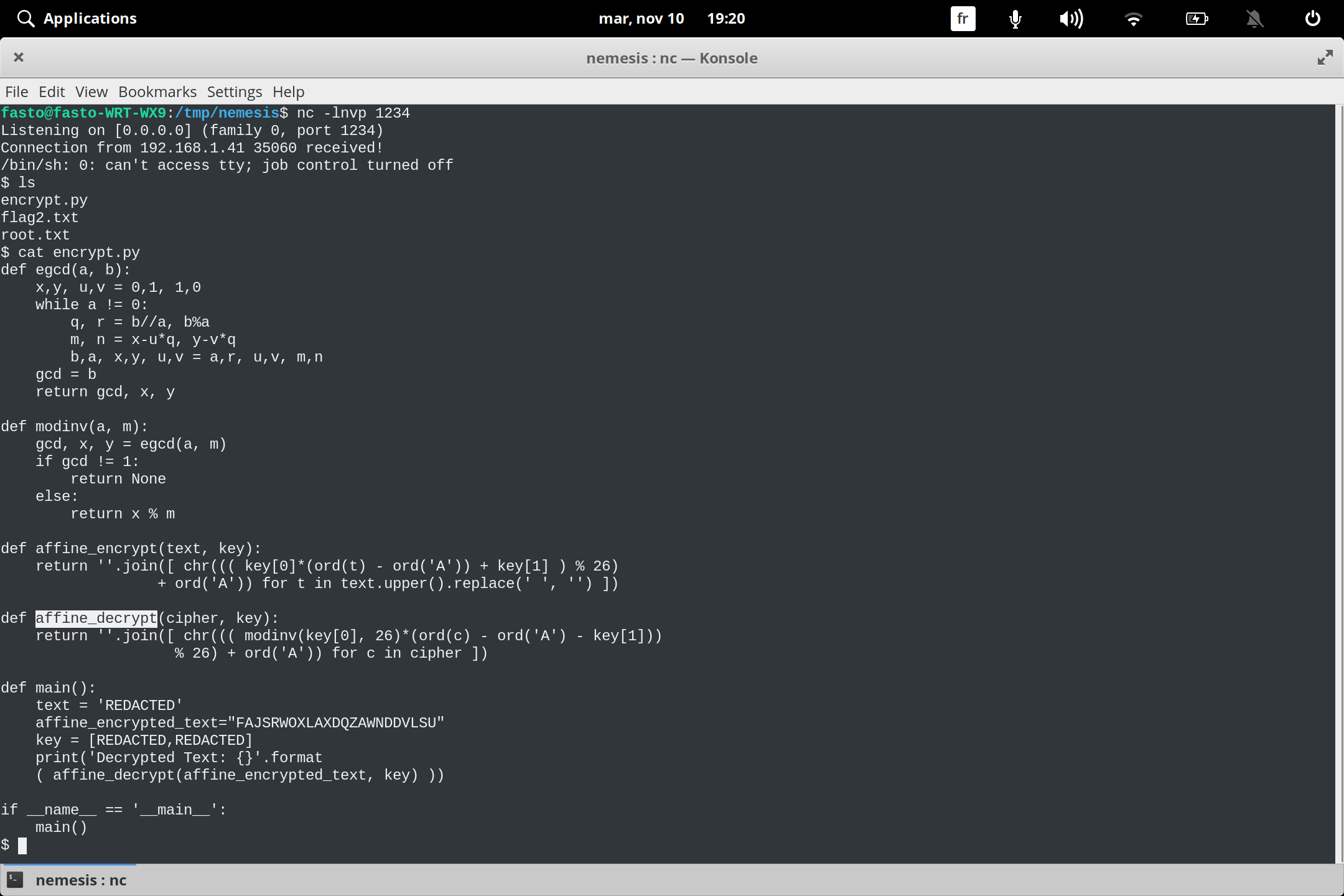Click the fullscreen expand icon on the title bar
The height and width of the screenshot is (896, 1344).
pyautogui.click(x=1325, y=57)
